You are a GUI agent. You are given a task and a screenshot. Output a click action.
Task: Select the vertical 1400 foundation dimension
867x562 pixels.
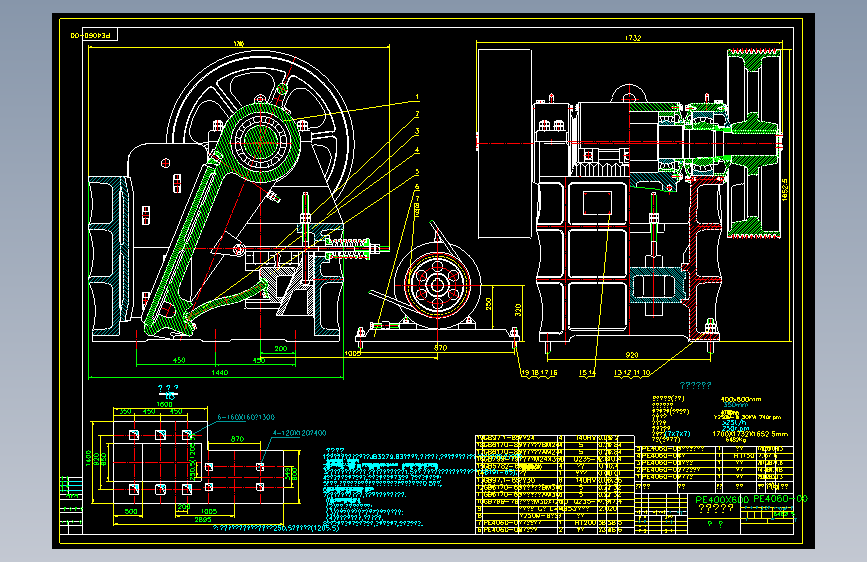(x=88, y=458)
